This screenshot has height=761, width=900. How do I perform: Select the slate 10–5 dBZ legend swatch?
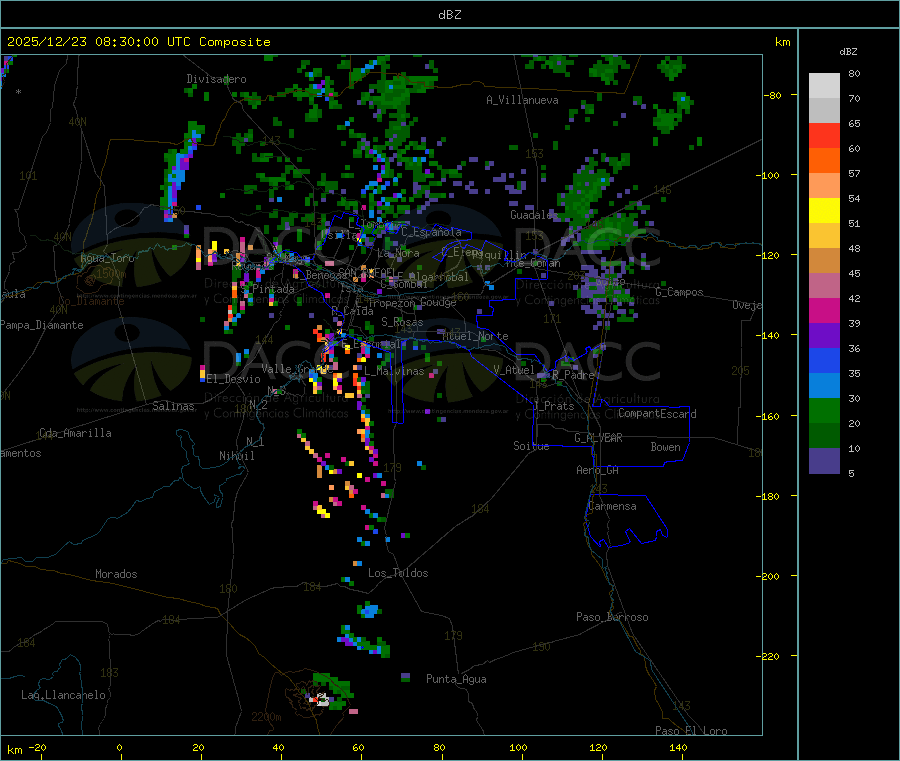(x=824, y=461)
